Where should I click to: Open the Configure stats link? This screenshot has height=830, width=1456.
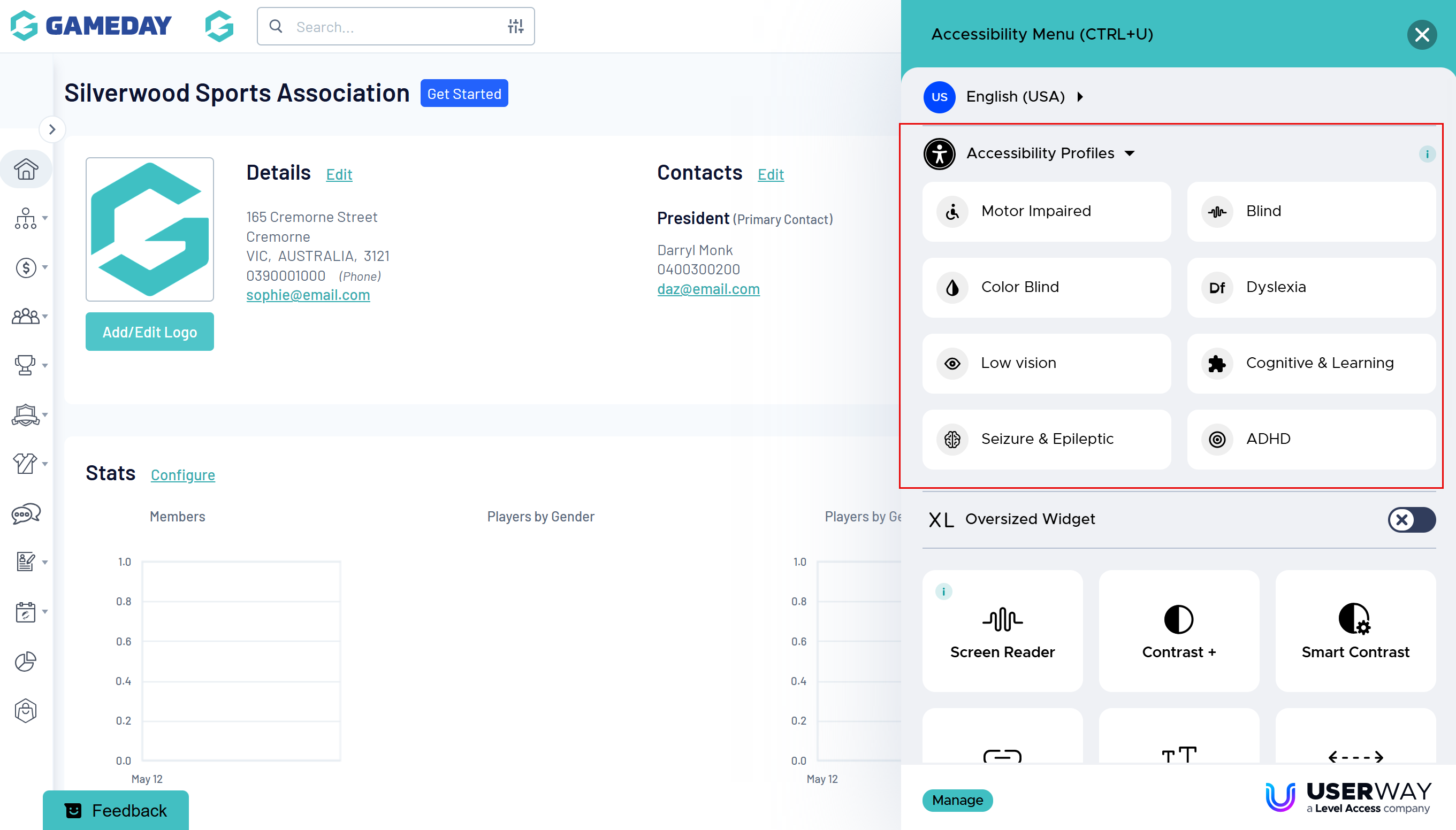coord(182,474)
